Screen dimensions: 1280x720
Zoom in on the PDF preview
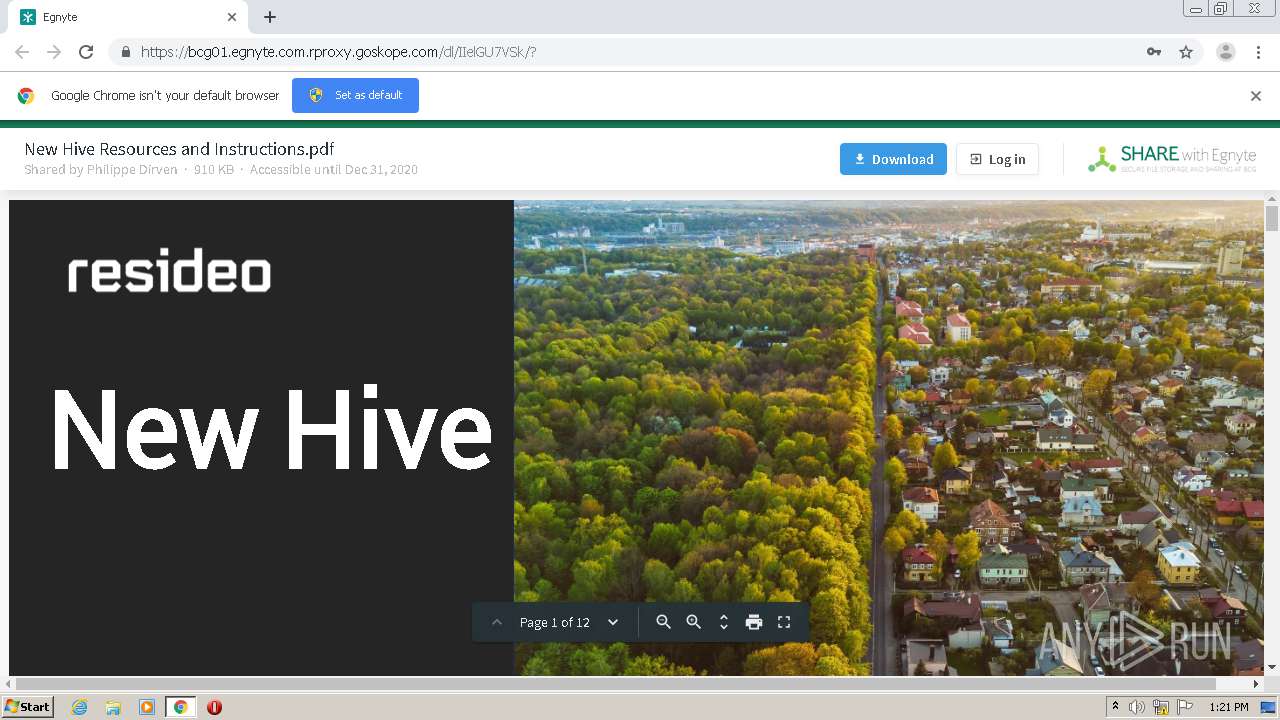pos(693,622)
